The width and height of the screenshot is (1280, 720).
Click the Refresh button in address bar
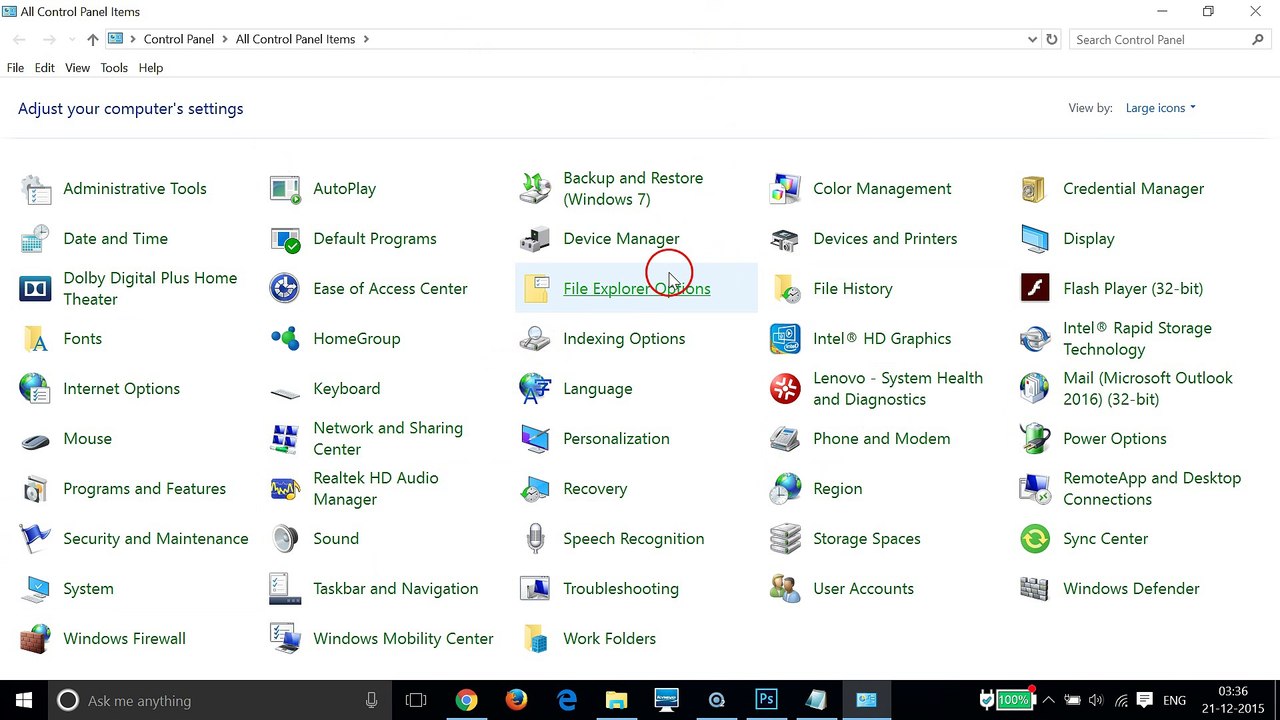(1052, 40)
